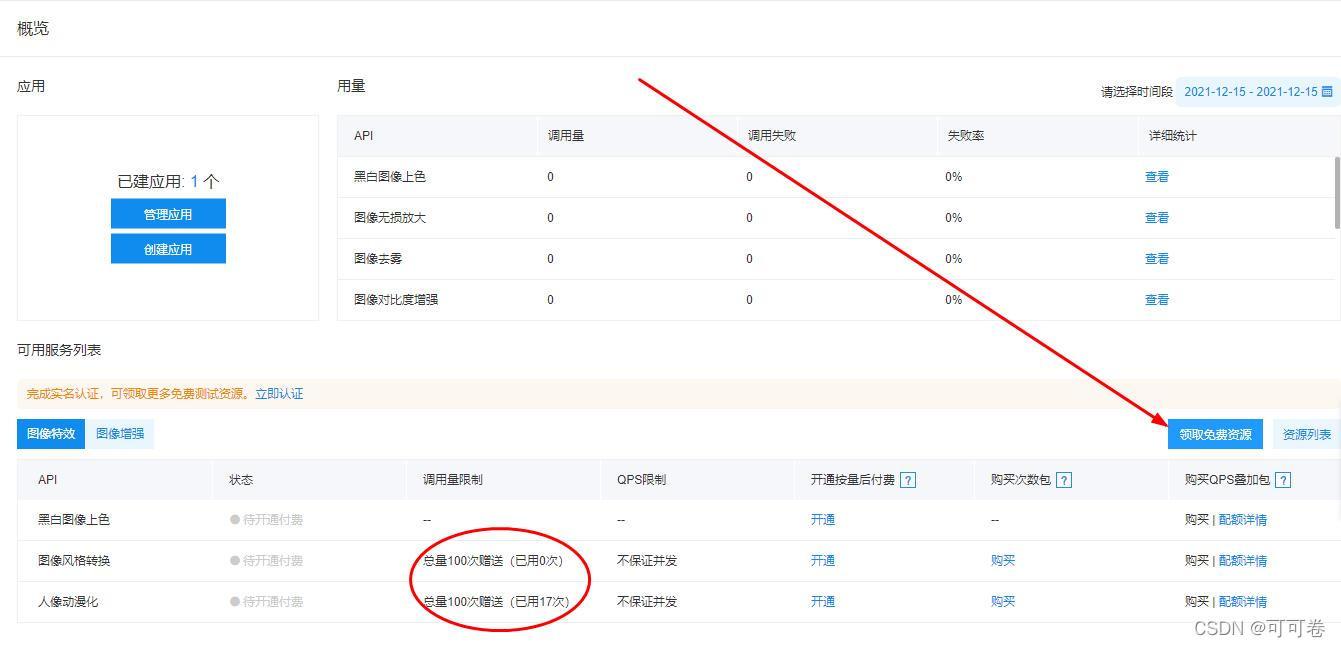Viewport: 1341px width, 647px height.
Task: Click the 失败率 column header
Action: (966, 136)
